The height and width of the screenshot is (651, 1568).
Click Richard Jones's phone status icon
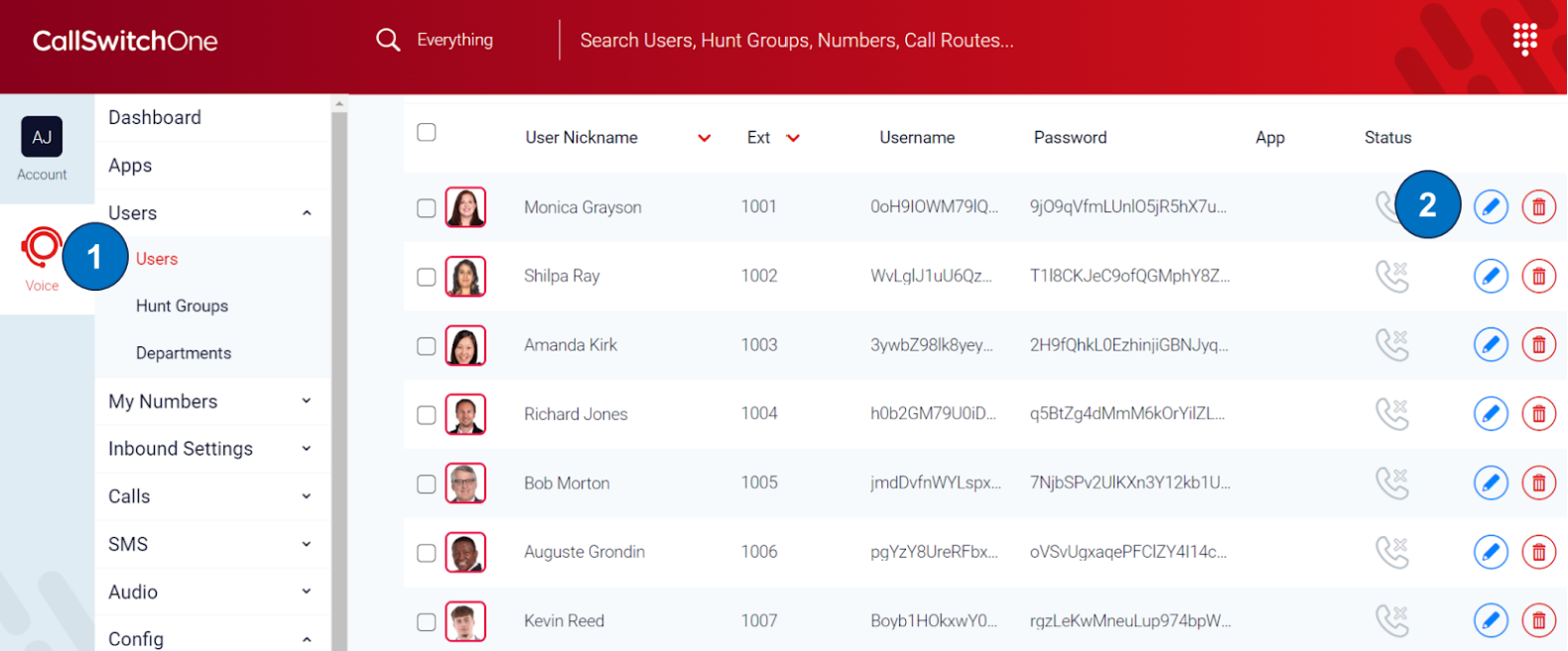[1392, 414]
